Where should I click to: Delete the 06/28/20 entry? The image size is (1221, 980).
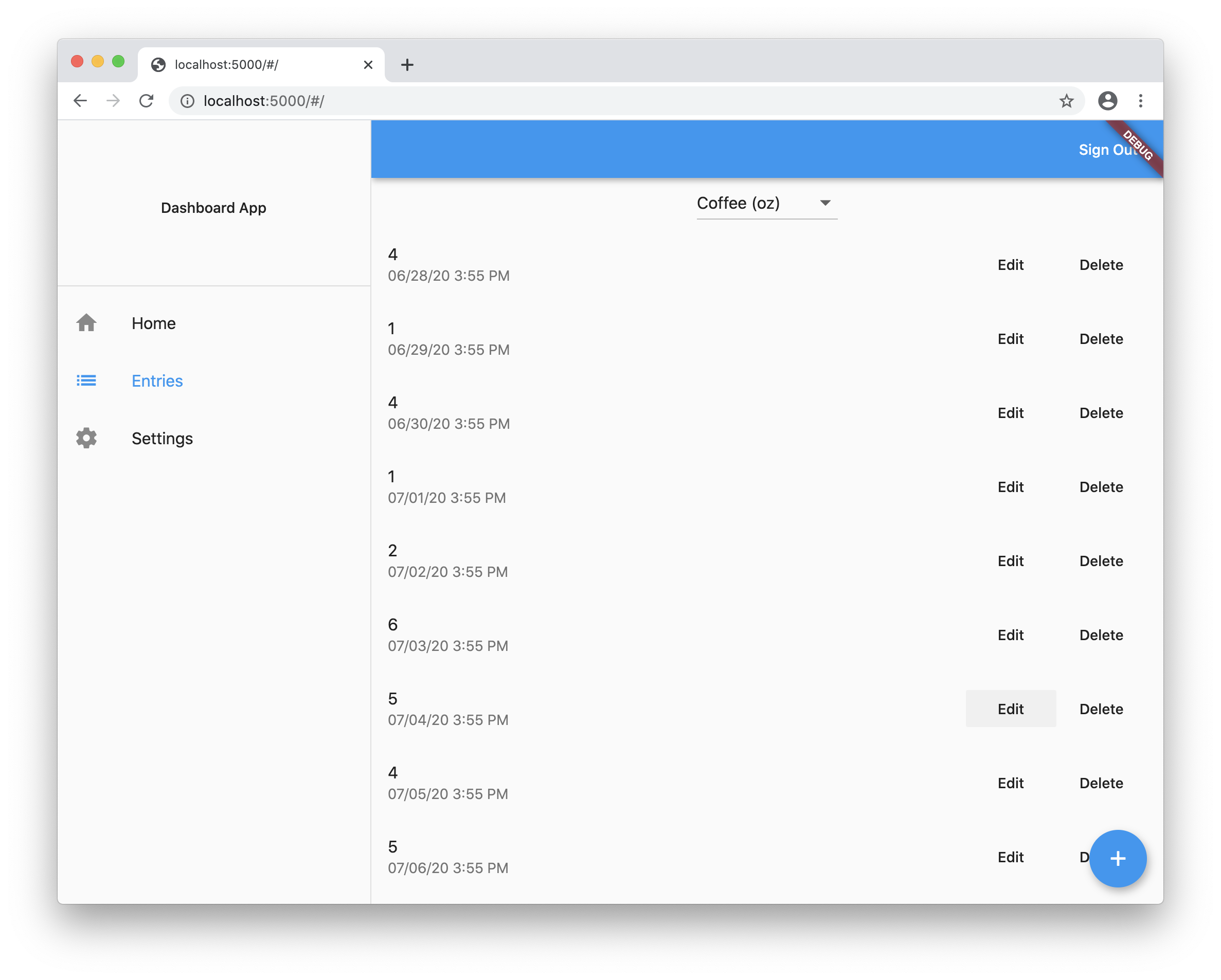click(1101, 265)
